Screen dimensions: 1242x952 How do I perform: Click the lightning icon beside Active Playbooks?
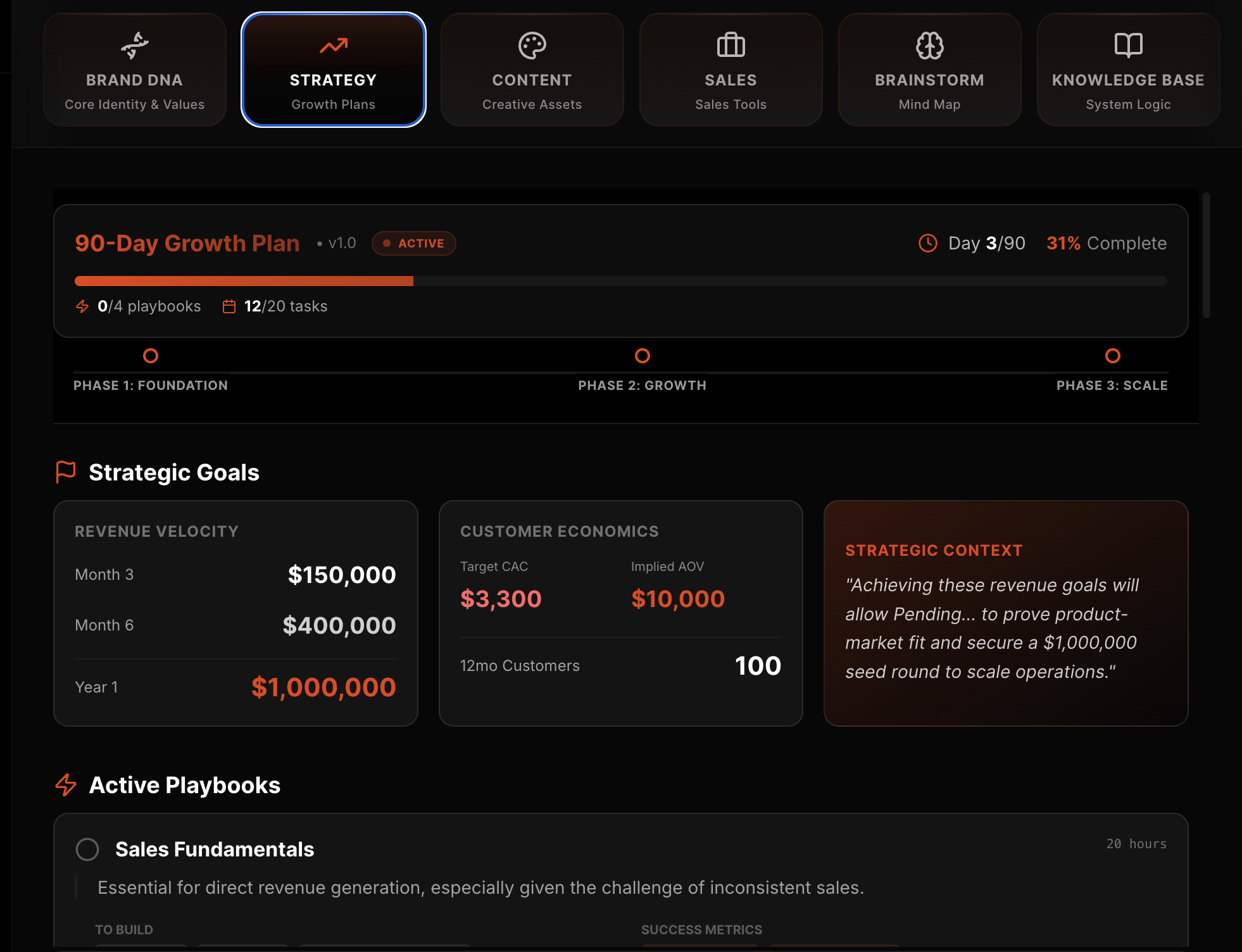click(66, 785)
